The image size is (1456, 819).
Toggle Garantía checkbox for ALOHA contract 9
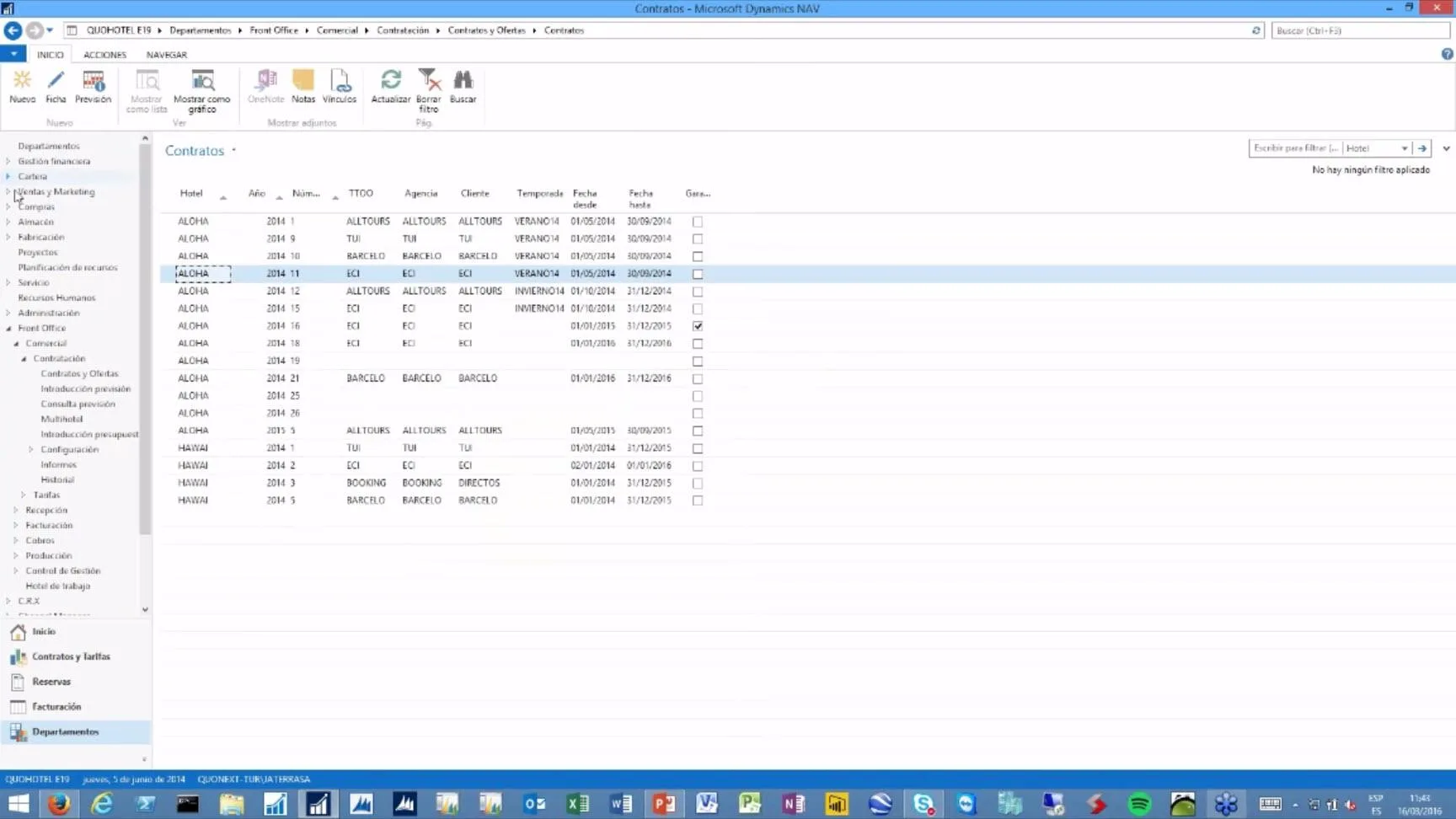click(x=698, y=239)
